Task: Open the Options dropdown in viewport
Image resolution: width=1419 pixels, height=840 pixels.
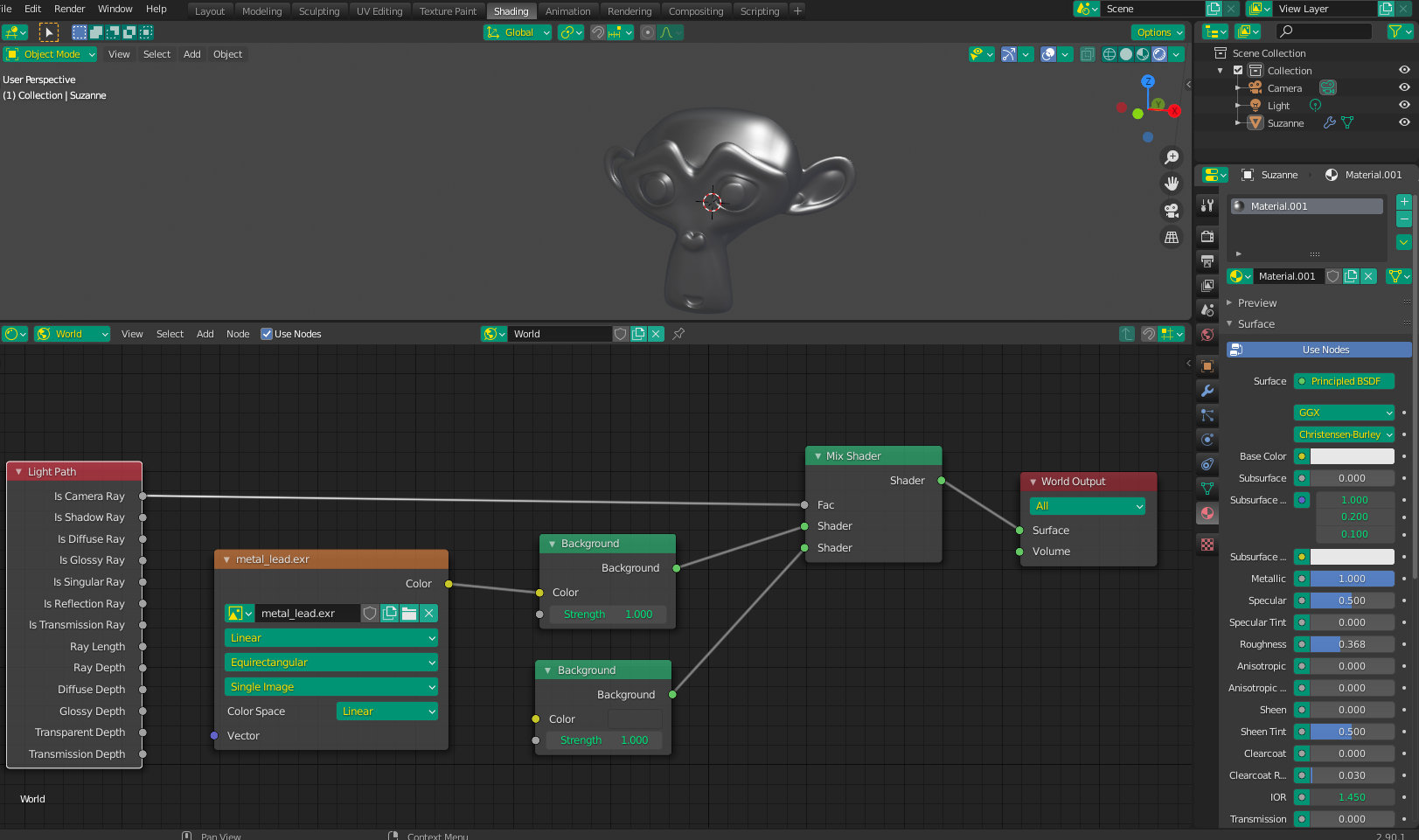Action: coord(1160,32)
